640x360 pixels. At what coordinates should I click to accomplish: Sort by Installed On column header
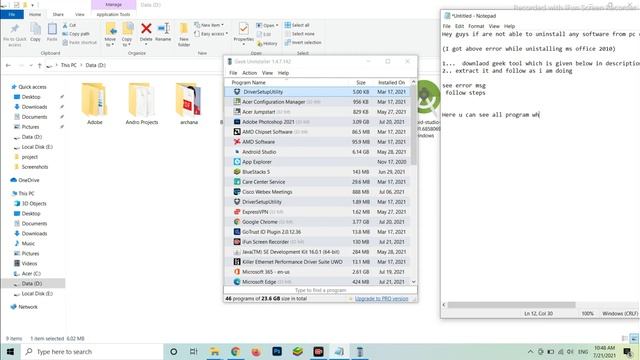pos(391,82)
